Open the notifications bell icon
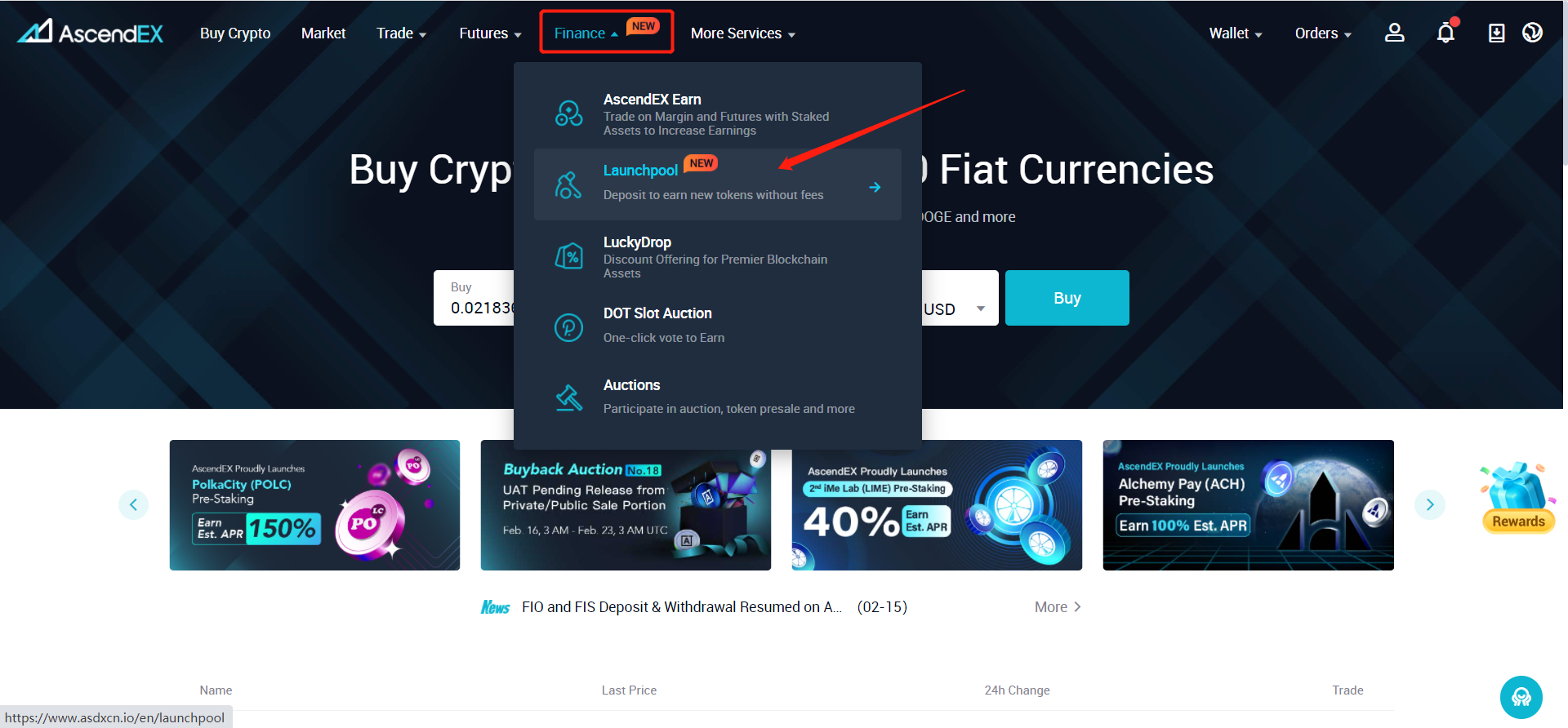 [x=1446, y=32]
